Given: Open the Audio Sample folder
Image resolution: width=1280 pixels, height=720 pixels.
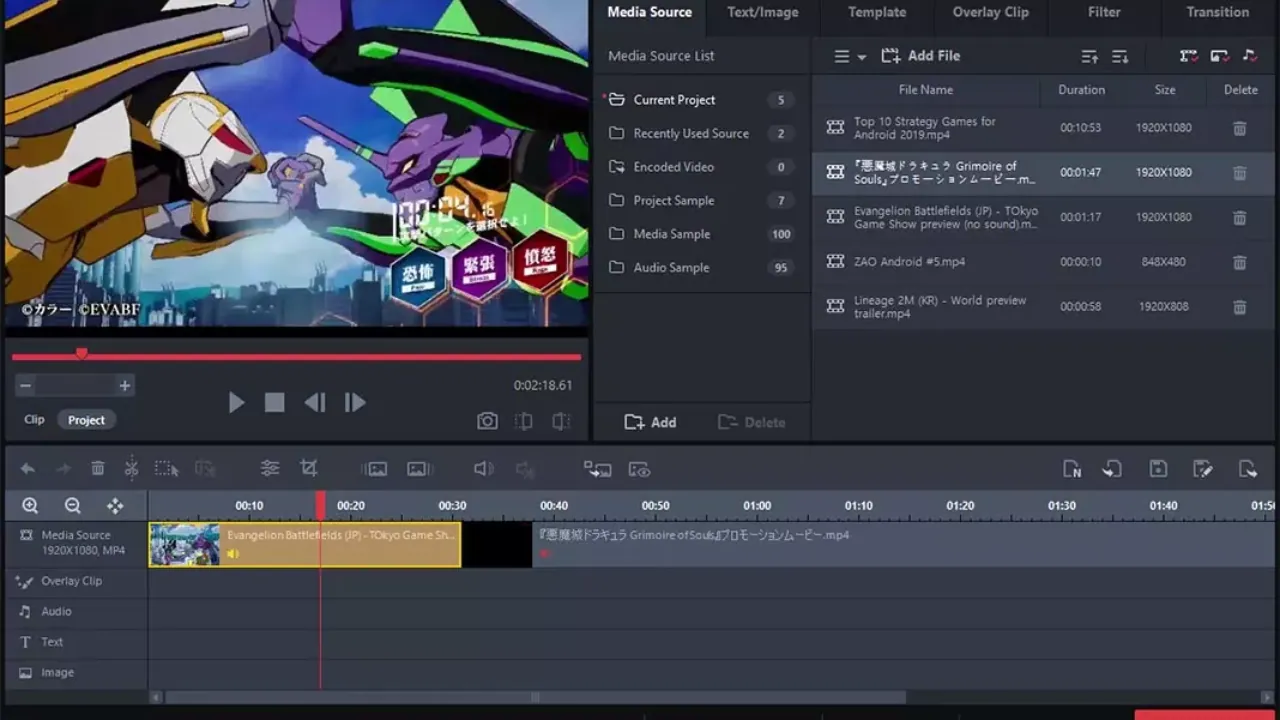Looking at the screenshot, I should point(702,267).
